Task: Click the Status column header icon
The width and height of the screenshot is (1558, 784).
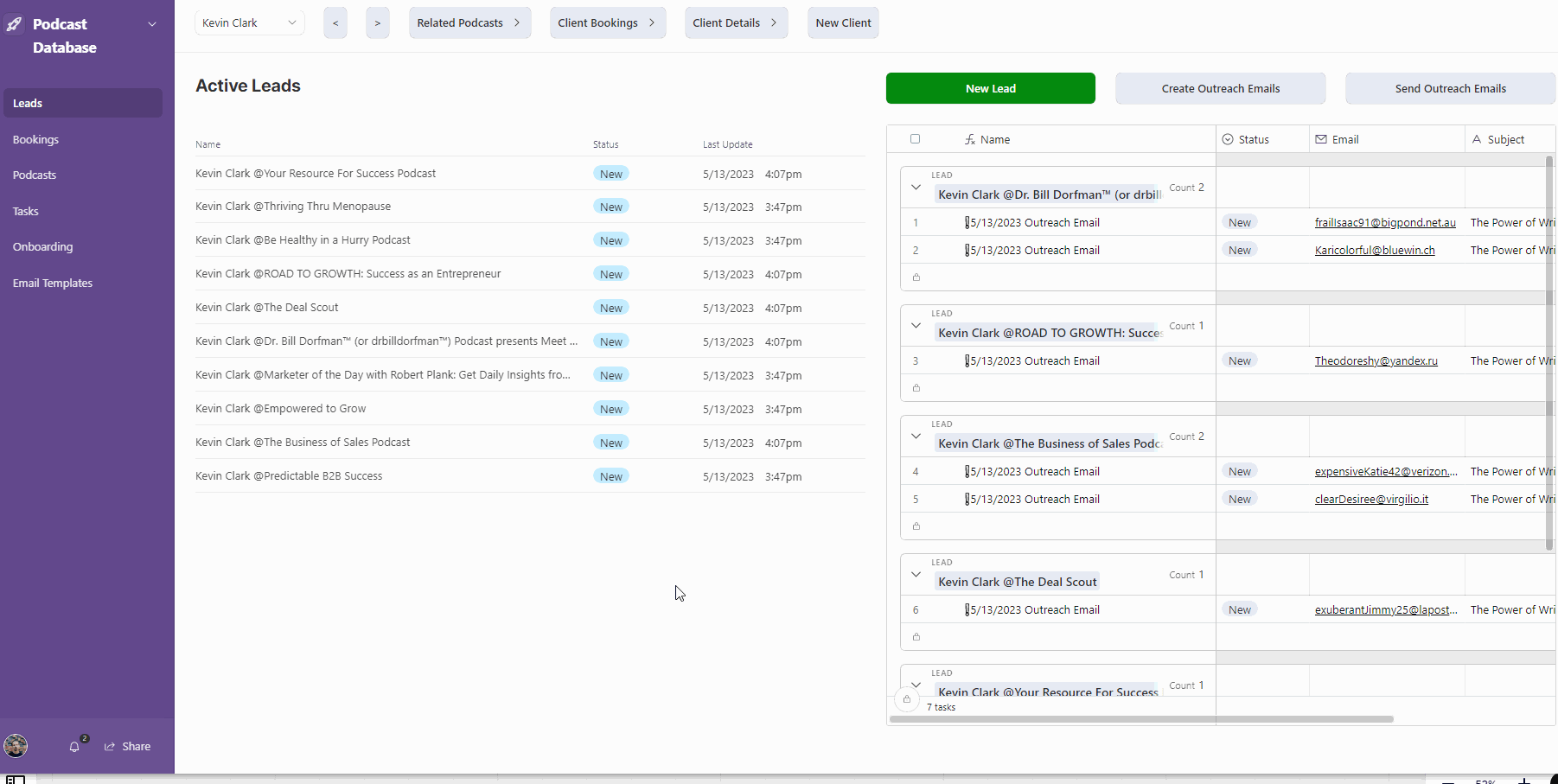Action: coord(1228,139)
